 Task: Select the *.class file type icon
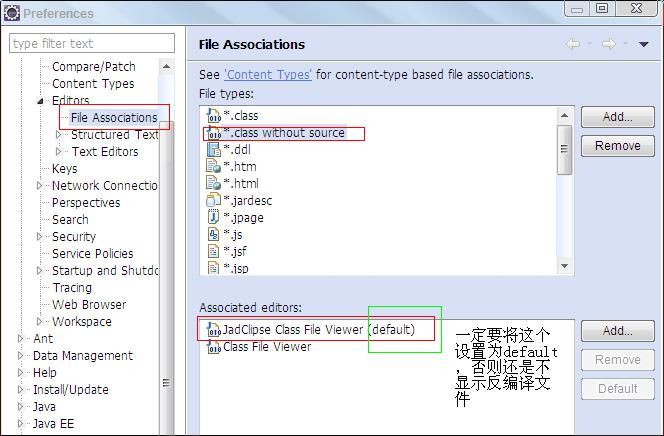coord(214,116)
